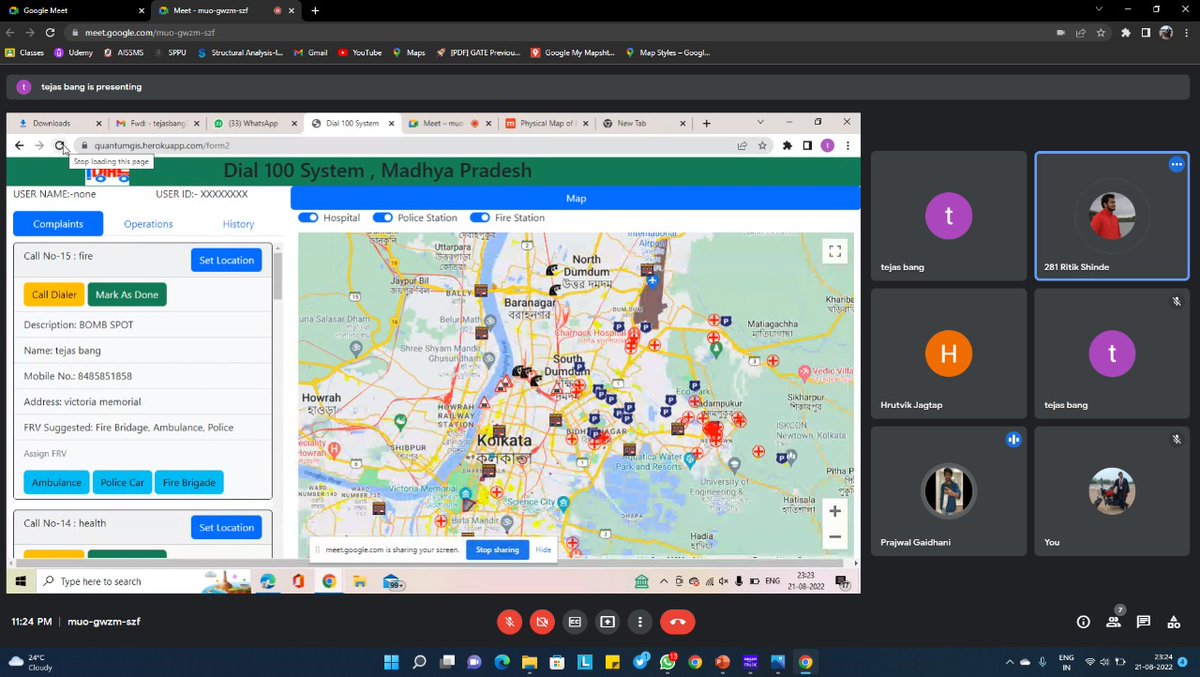This screenshot has width=1200, height=677.
Task: Turn on captions in Meet controls
Action: (x=575, y=621)
